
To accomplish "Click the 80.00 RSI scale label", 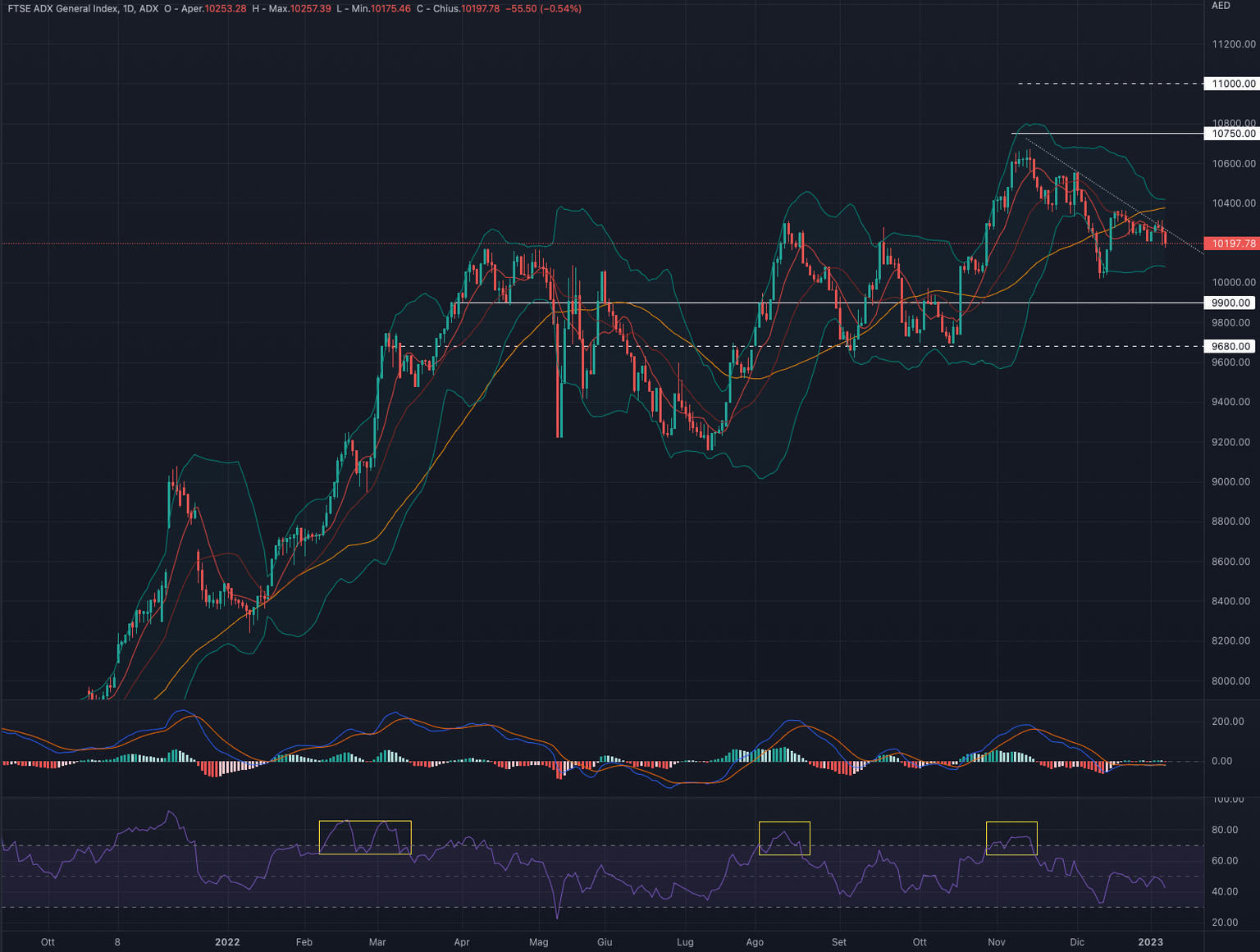I will click(1225, 830).
